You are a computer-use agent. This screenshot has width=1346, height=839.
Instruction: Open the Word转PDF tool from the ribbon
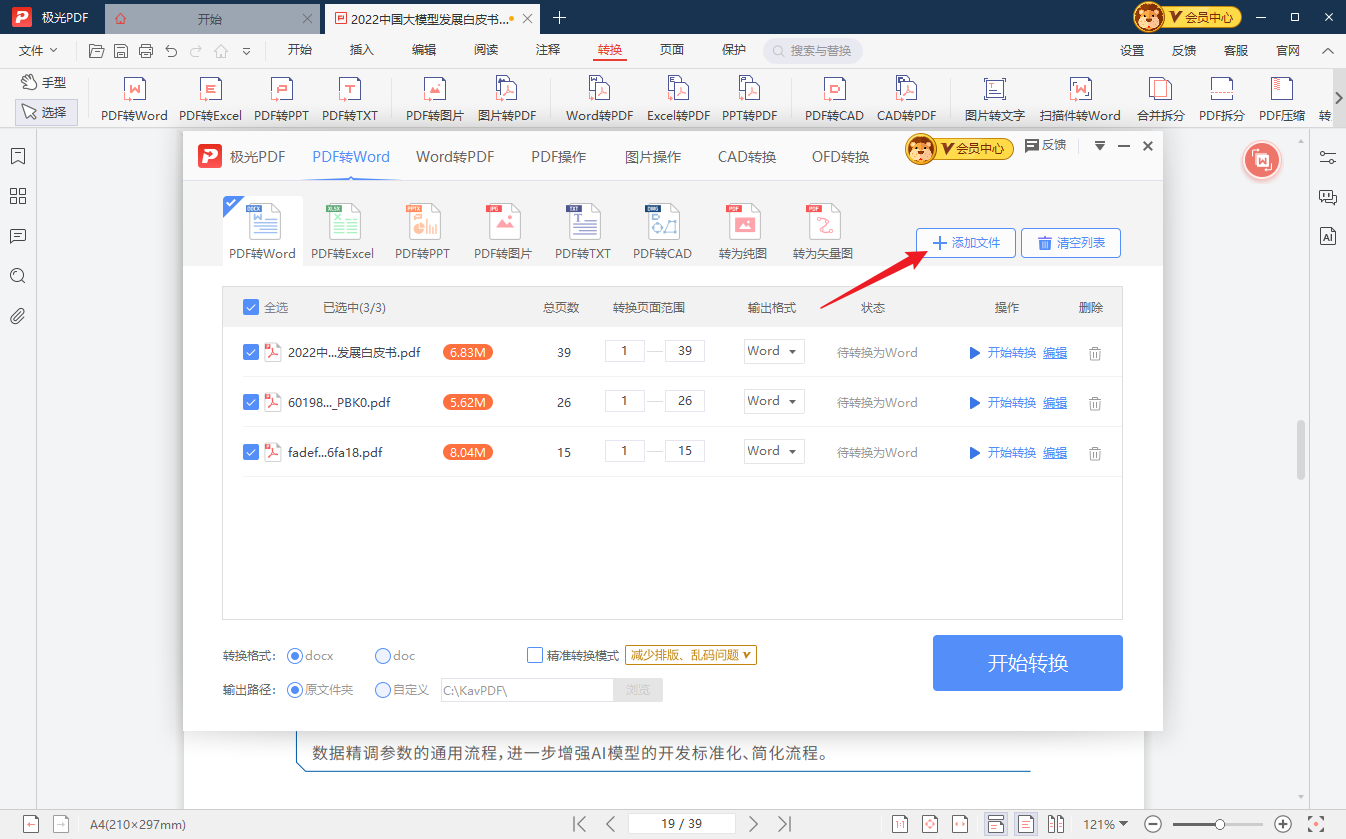coord(597,97)
